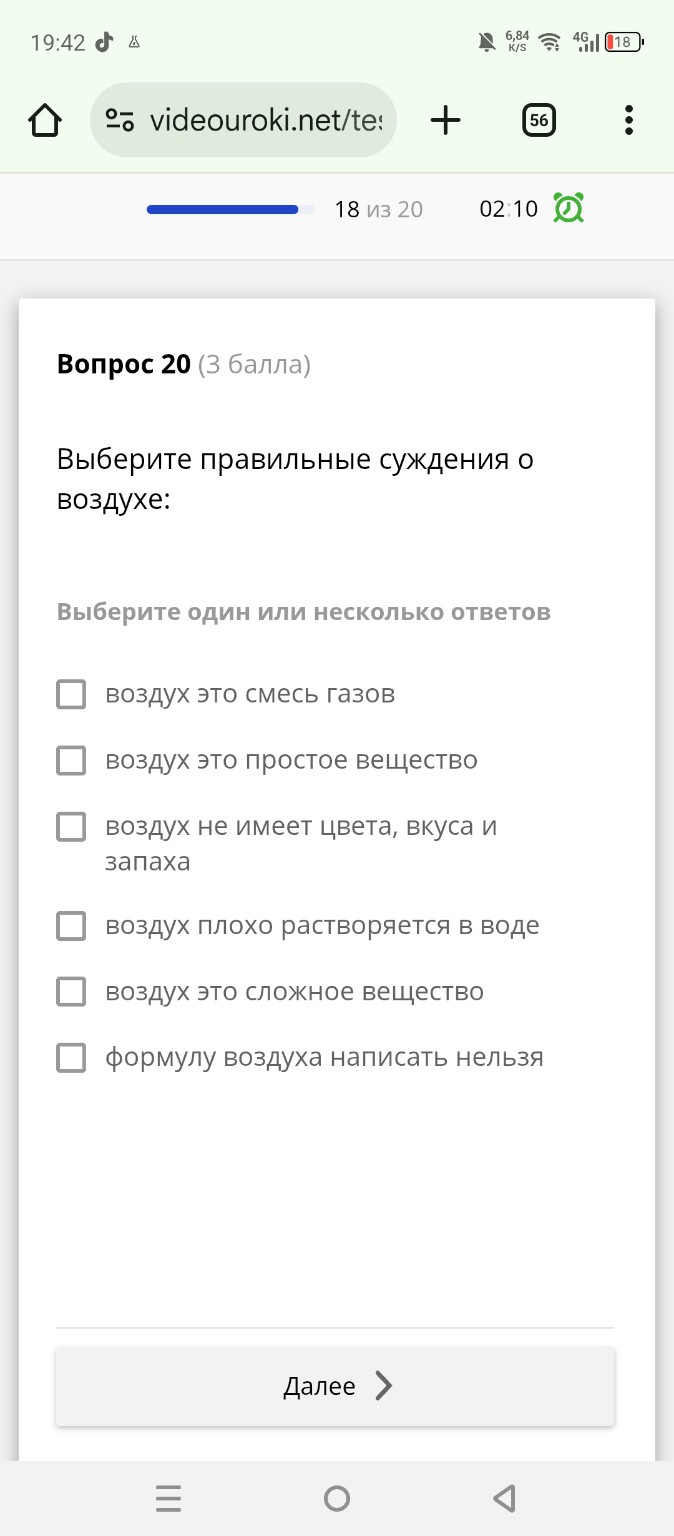Image resolution: width=674 pixels, height=1536 pixels.
Task: Tick the checkbox 'формулу воздуха написать нельзя'
Action: (x=70, y=1057)
